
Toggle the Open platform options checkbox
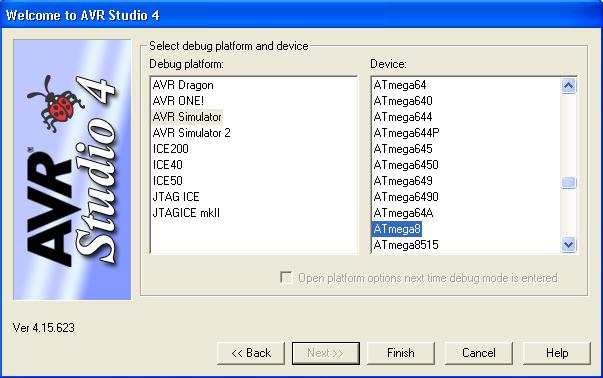tap(286, 277)
